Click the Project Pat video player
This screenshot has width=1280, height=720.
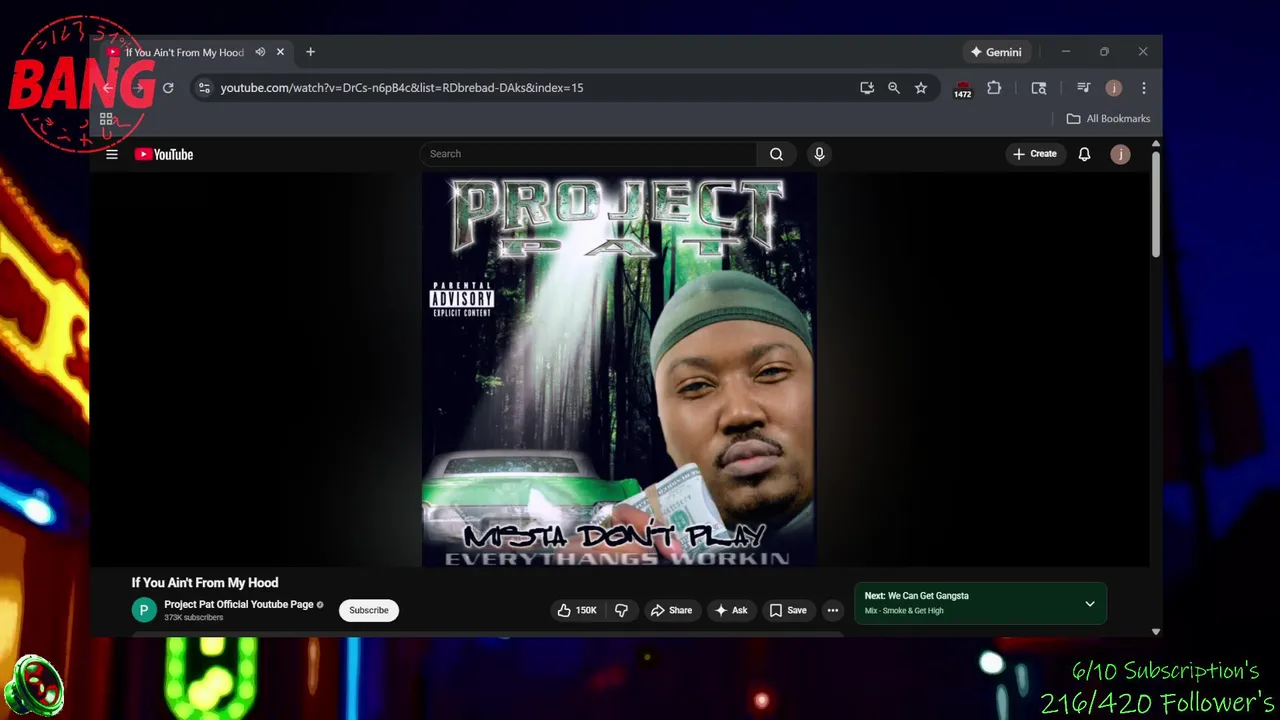[x=619, y=371]
